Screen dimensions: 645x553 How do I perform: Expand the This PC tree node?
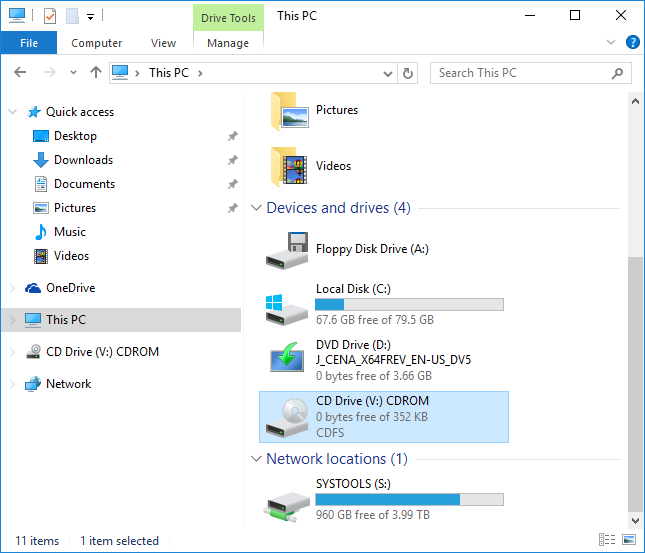click(x=13, y=320)
